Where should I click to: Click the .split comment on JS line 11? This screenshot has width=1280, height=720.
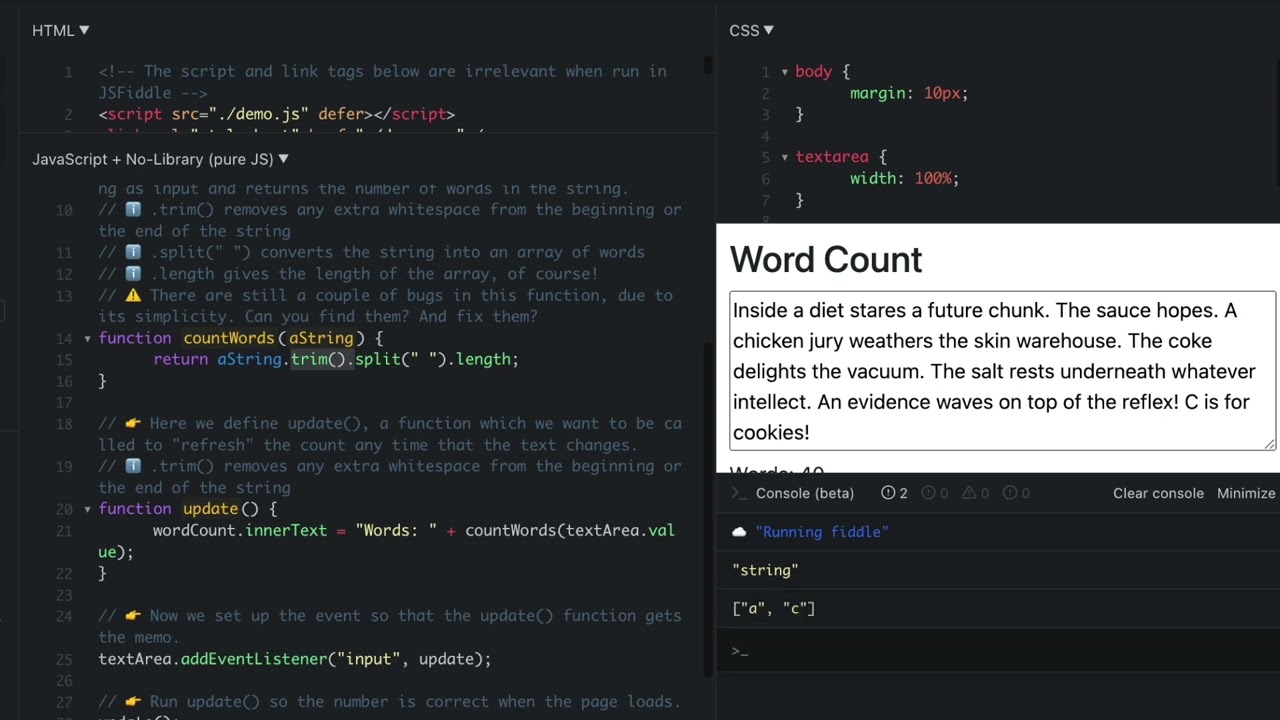pos(371,252)
